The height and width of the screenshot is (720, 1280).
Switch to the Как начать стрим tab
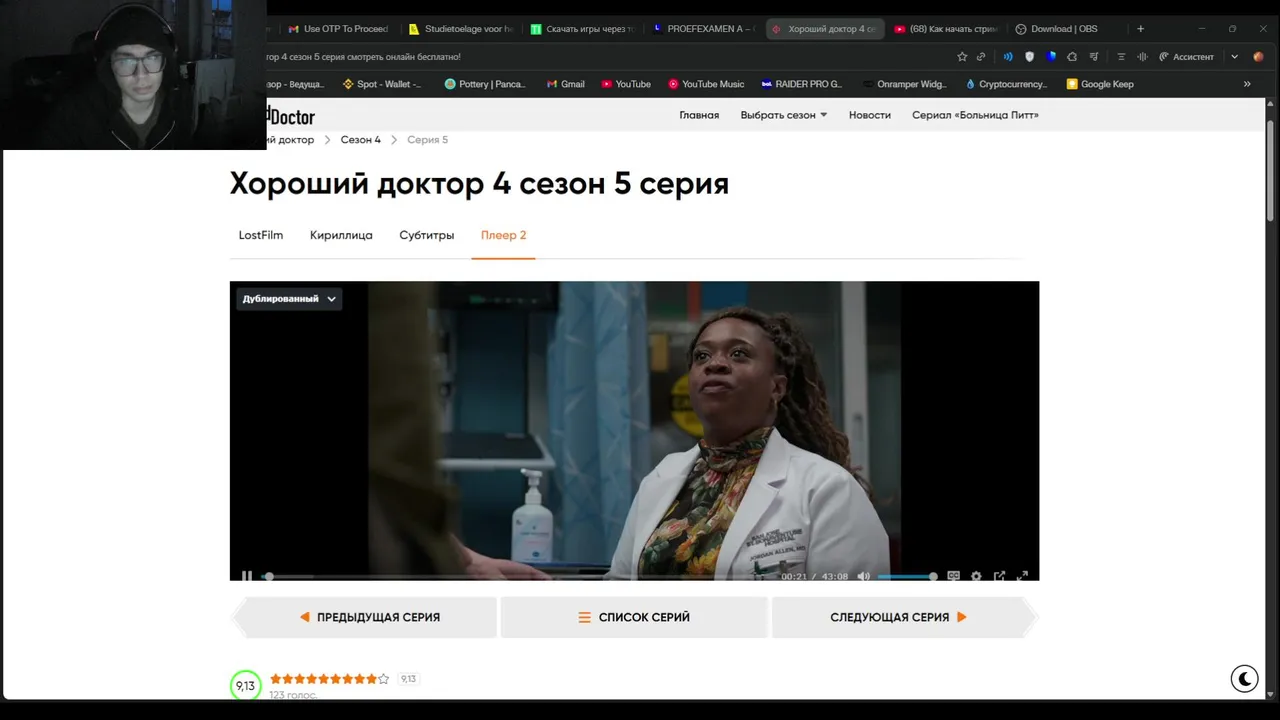point(946,29)
